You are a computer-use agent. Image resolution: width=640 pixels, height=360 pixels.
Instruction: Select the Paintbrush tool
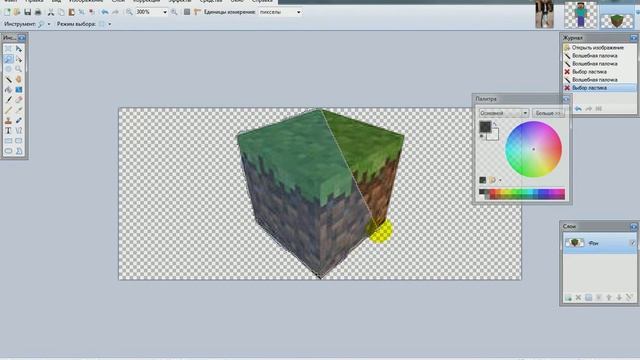8,100
